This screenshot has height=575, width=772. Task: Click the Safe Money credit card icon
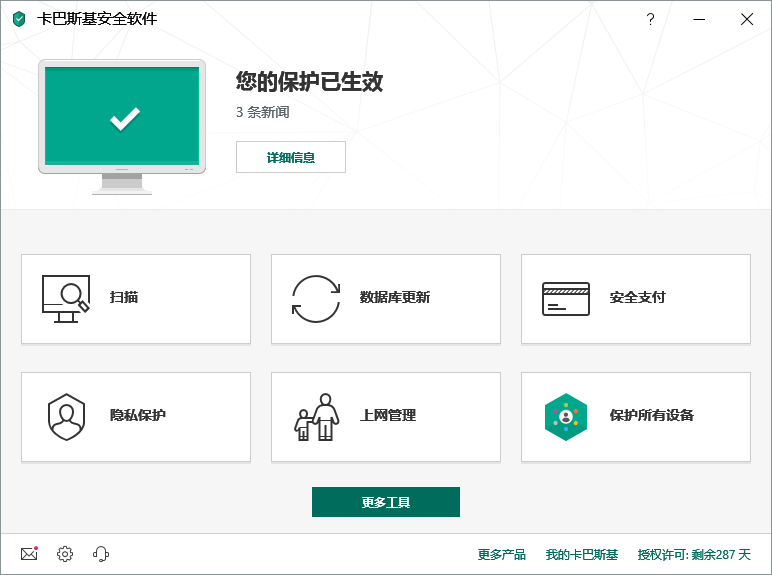tap(566, 298)
